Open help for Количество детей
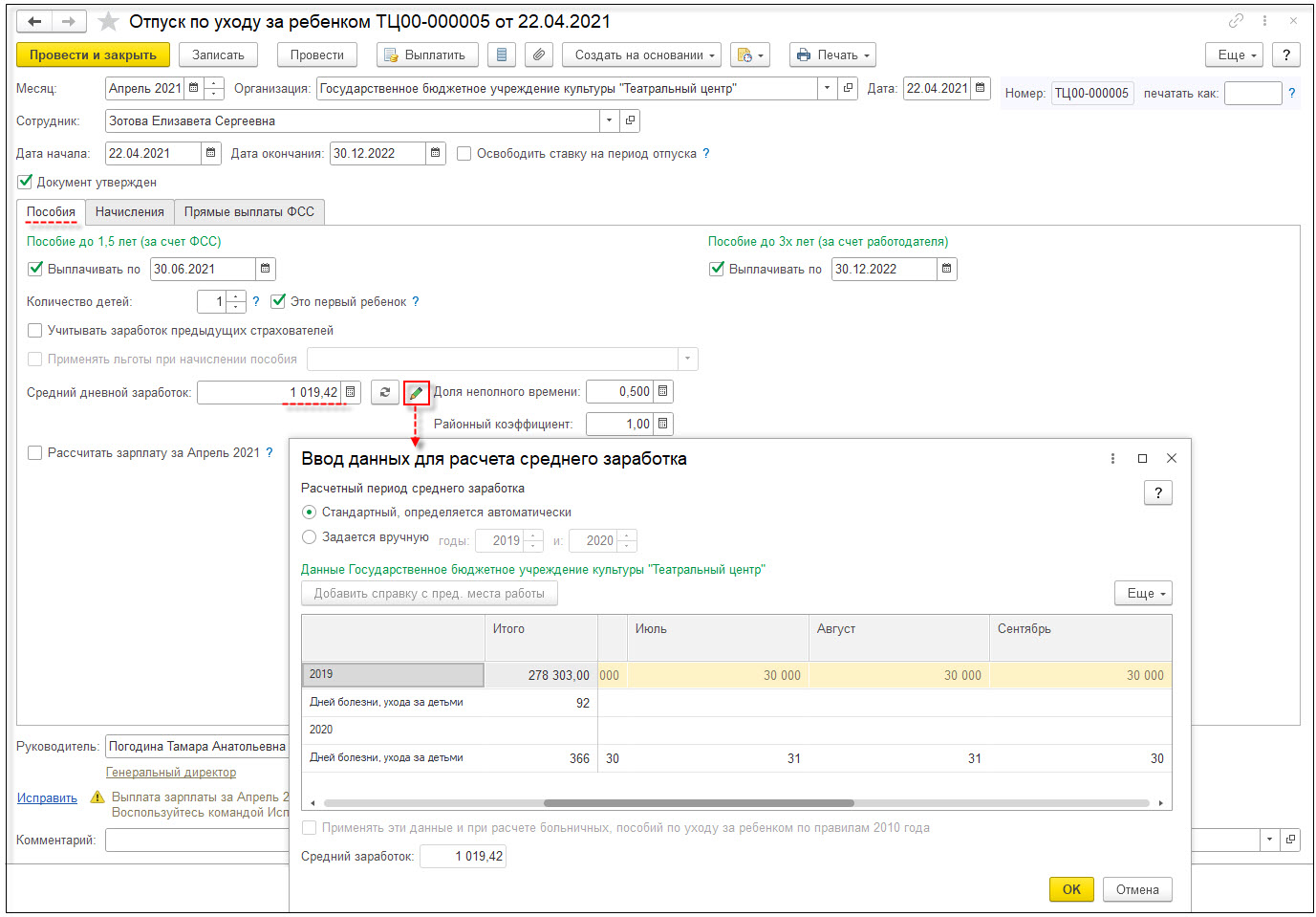 [x=256, y=301]
